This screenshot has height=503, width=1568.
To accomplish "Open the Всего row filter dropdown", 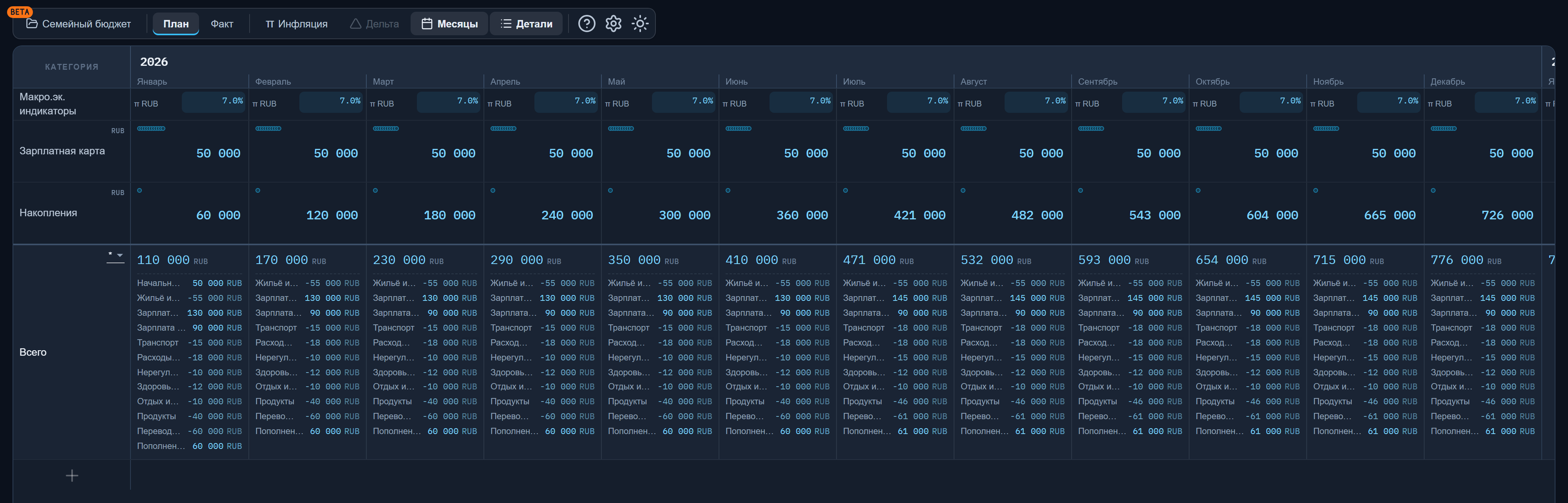I will 115,256.
